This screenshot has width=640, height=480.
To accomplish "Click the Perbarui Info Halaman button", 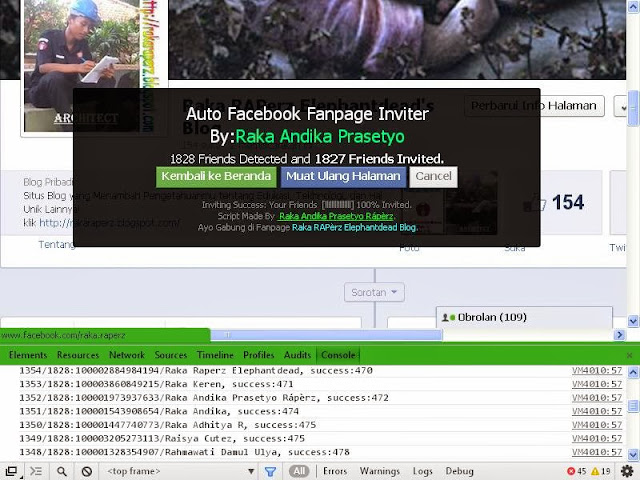I will (x=534, y=106).
